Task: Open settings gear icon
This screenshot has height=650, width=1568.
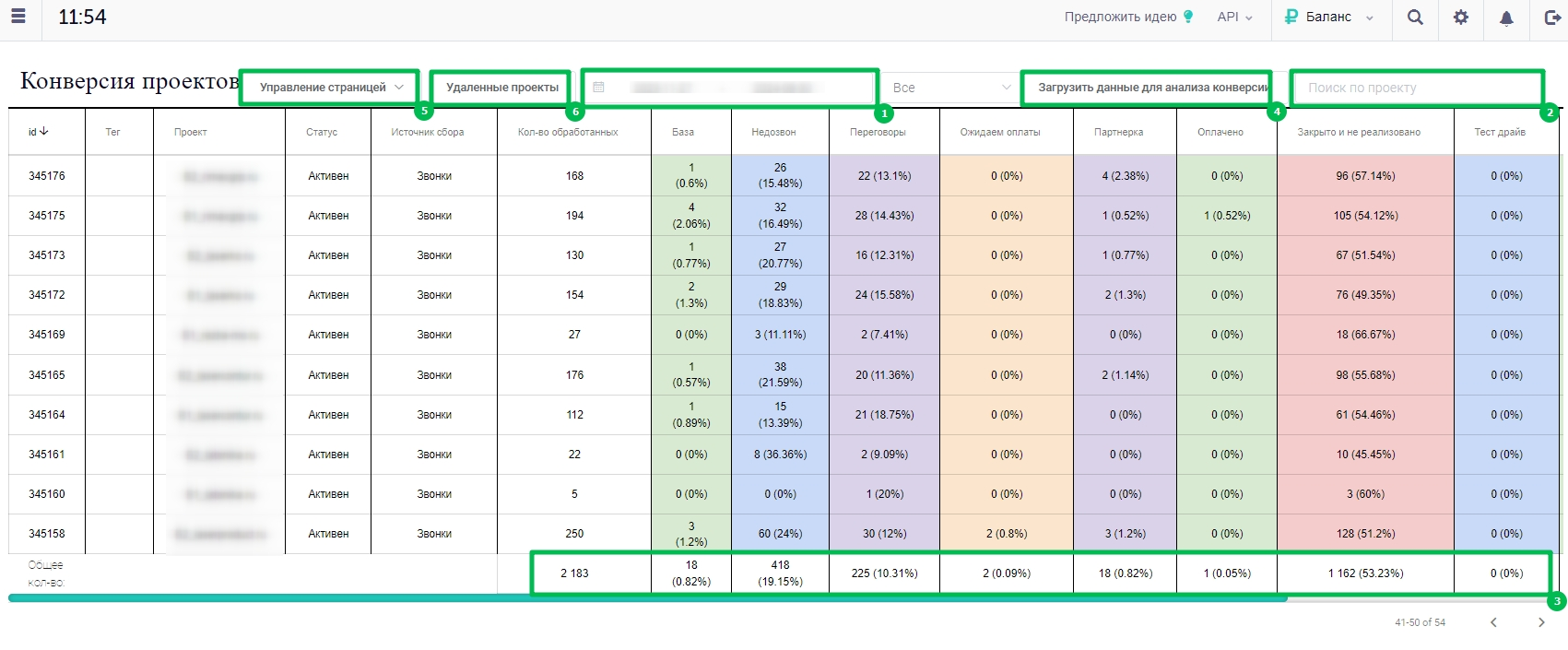Action: click(1461, 17)
